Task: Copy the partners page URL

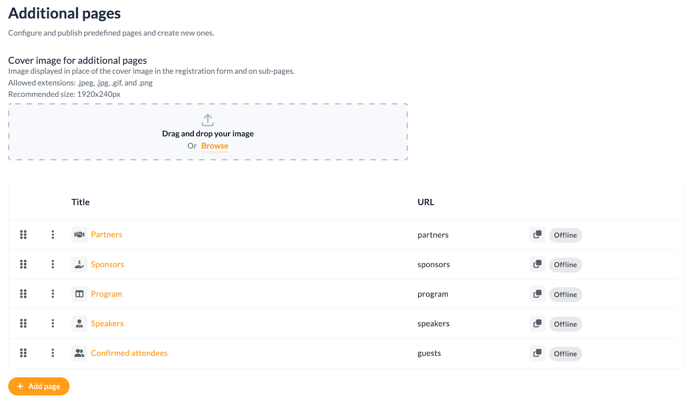Action: (537, 235)
